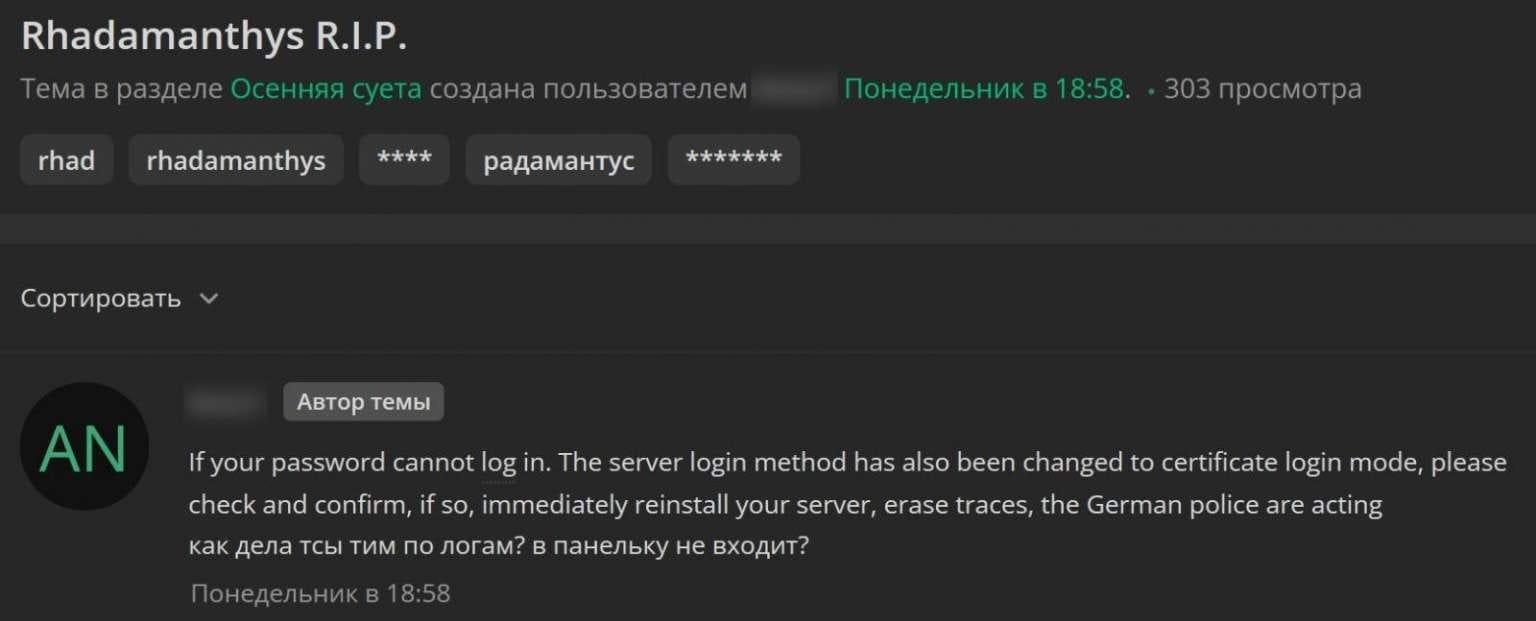Select the радамантус tag

coord(558,160)
